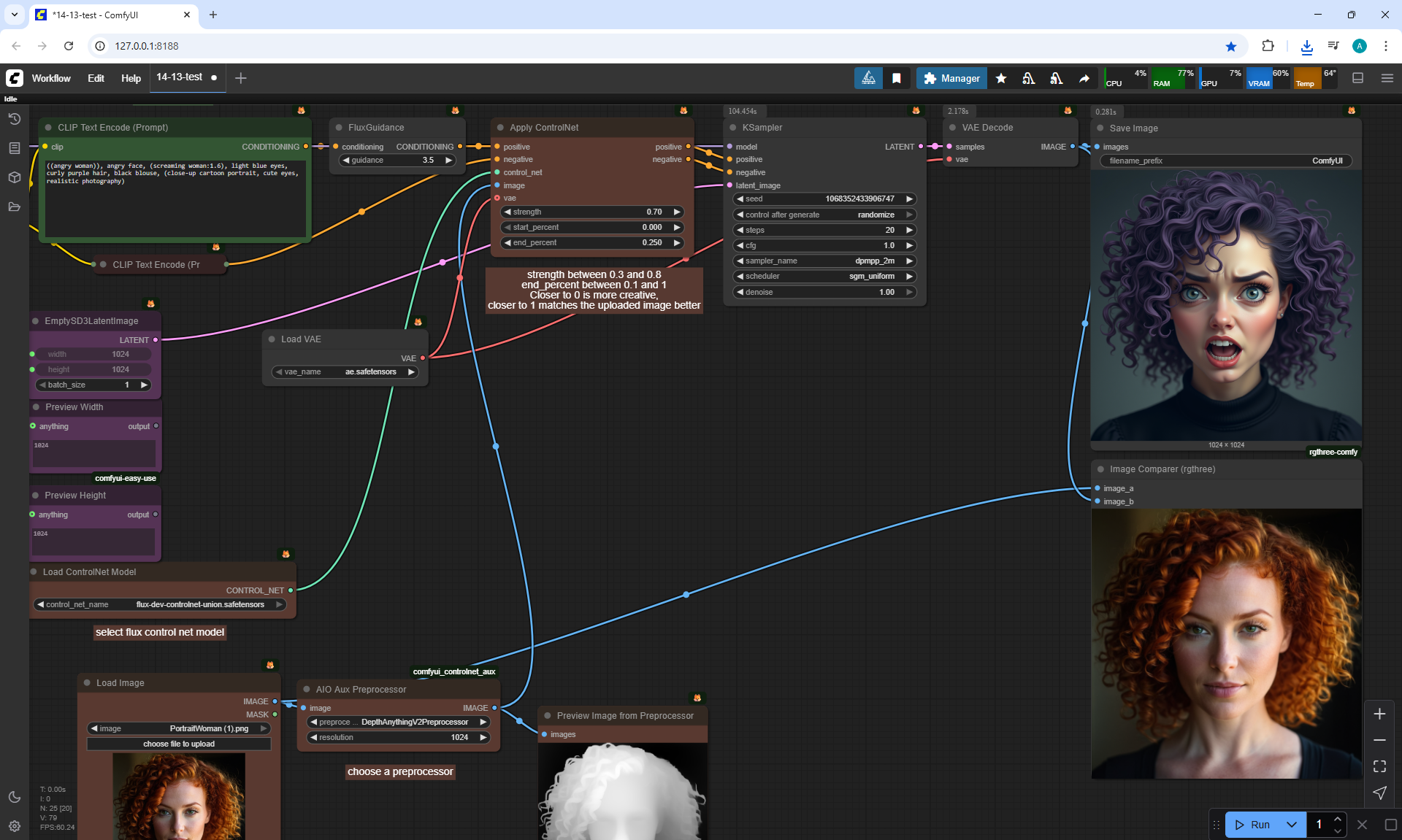Open the sampler_name dropdown showing dpmpp_2m
The image size is (1402, 840).
pyautogui.click(x=824, y=261)
